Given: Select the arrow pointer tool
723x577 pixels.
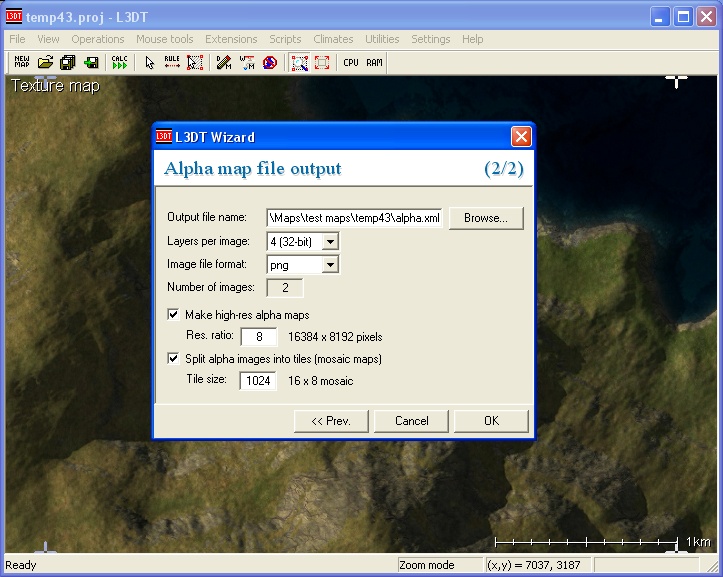Looking at the screenshot, I should [x=150, y=63].
